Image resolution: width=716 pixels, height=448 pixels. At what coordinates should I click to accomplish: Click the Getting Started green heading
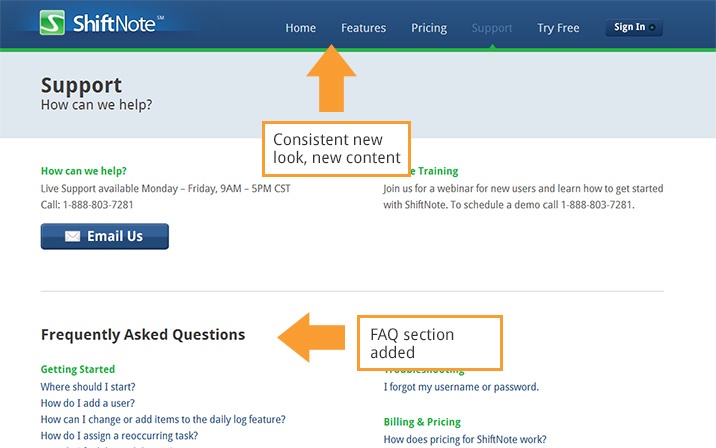point(78,370)
